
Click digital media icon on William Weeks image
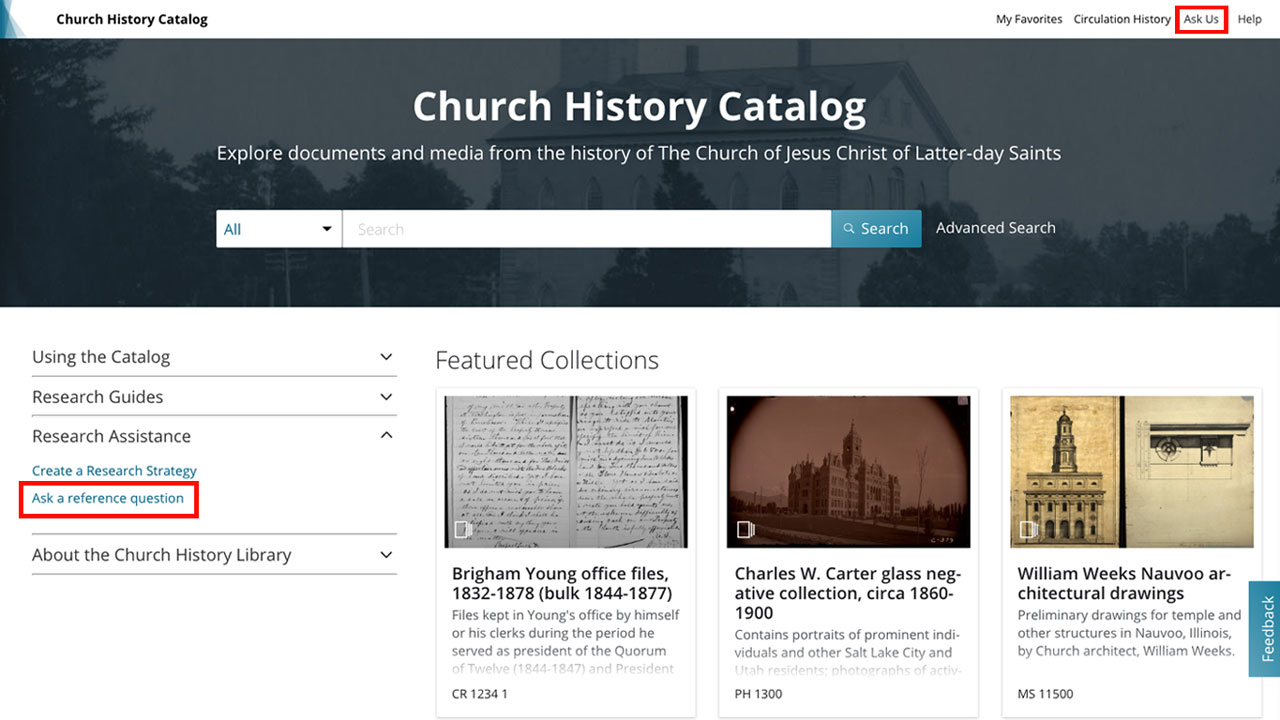1028,529
